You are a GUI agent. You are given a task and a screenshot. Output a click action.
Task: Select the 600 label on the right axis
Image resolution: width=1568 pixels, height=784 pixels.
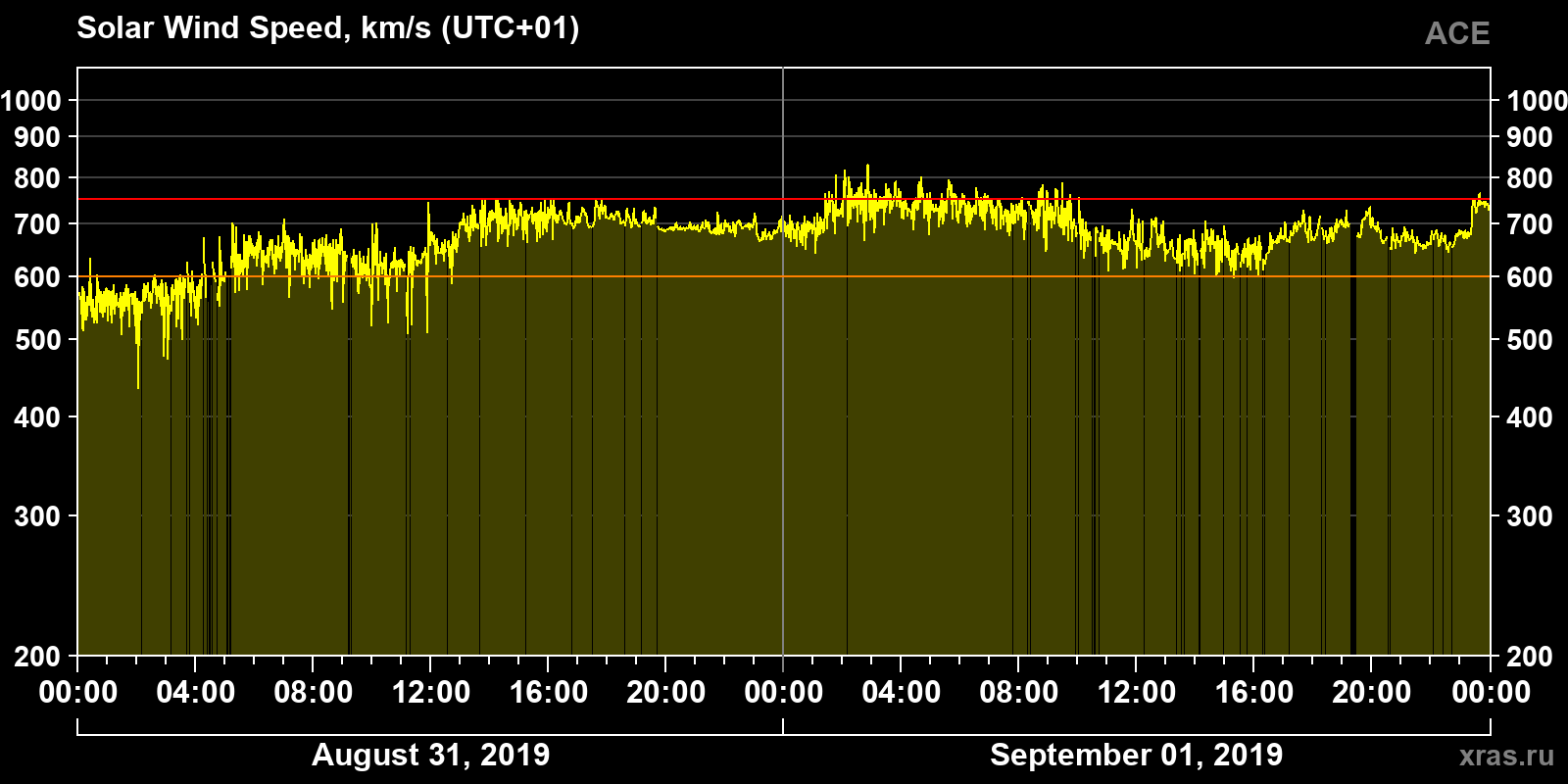1530,278
